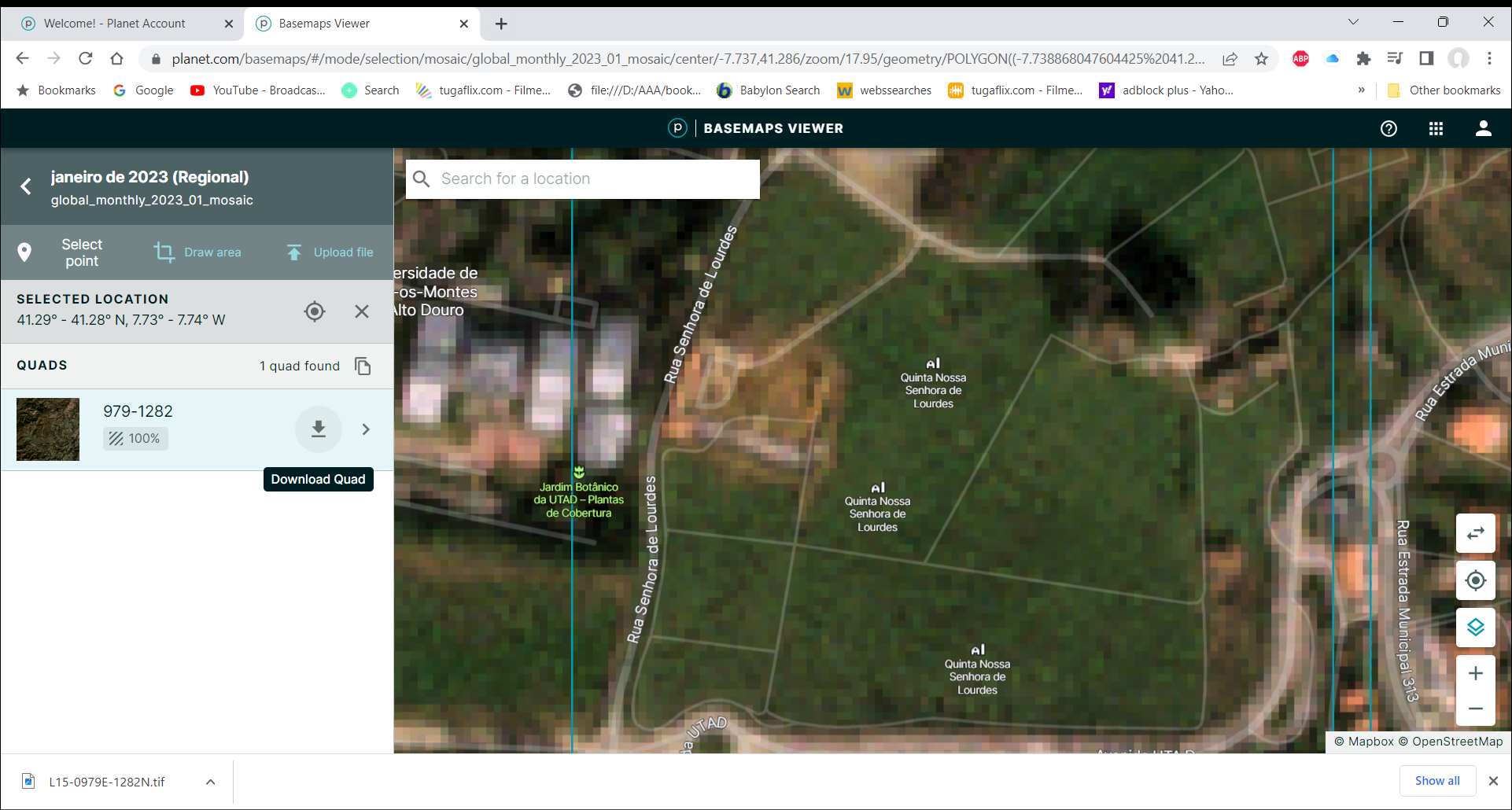Expand the details of quad 979-1282

[x=366, y=429]
